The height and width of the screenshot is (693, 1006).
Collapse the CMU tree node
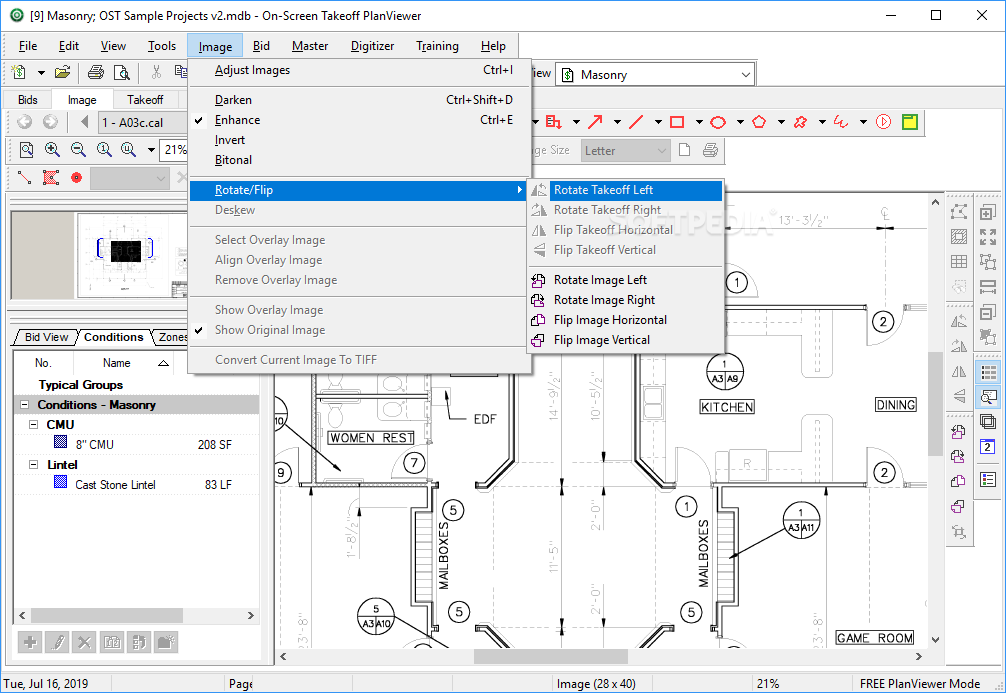click(x=33, y=425)
